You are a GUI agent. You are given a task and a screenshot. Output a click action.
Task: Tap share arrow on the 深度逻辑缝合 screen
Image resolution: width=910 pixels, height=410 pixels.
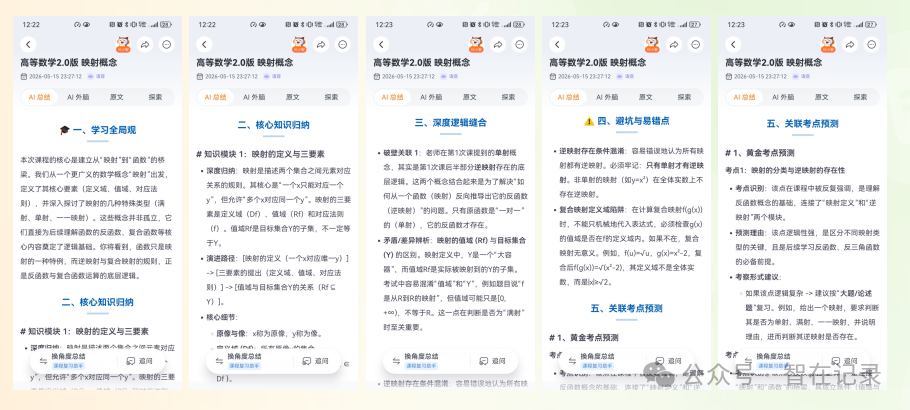pyautogui.click(x=498, y=44)
